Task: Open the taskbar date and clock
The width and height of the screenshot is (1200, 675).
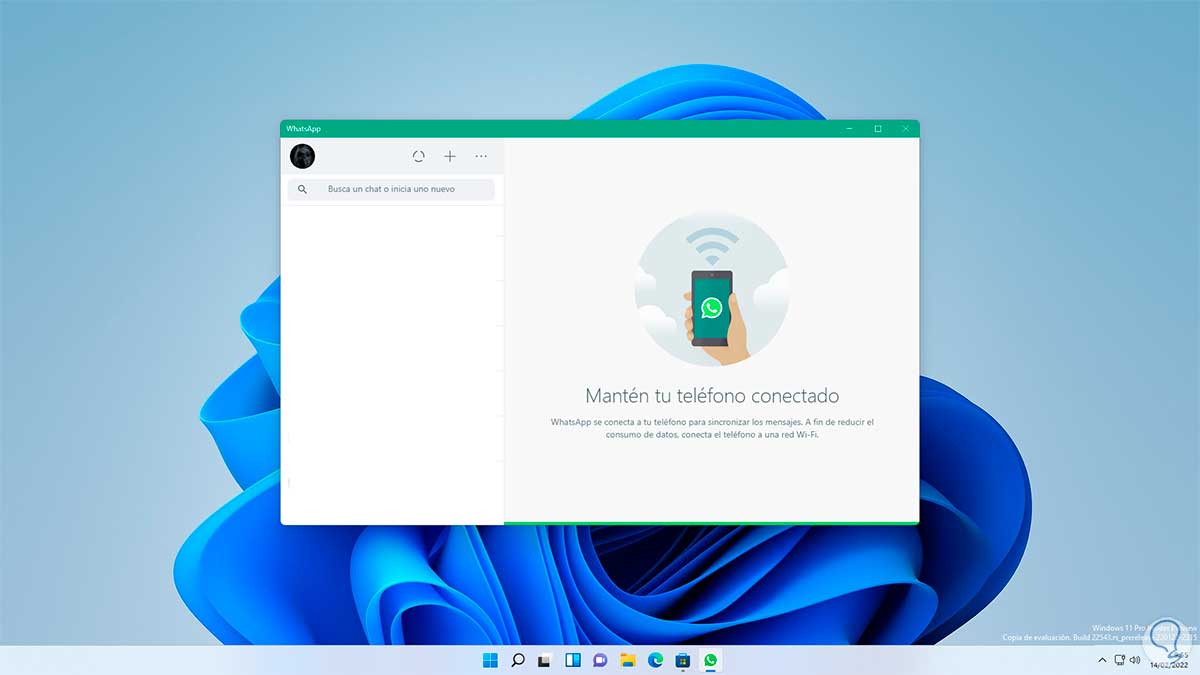Action: (1167, 660)
